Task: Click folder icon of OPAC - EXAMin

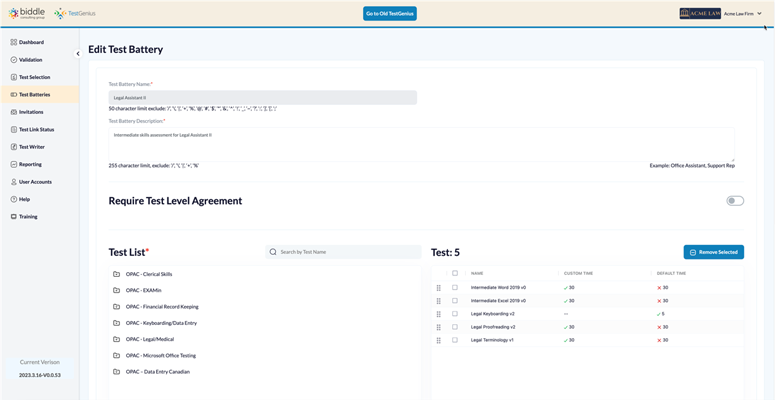Action: pos(116,290)
